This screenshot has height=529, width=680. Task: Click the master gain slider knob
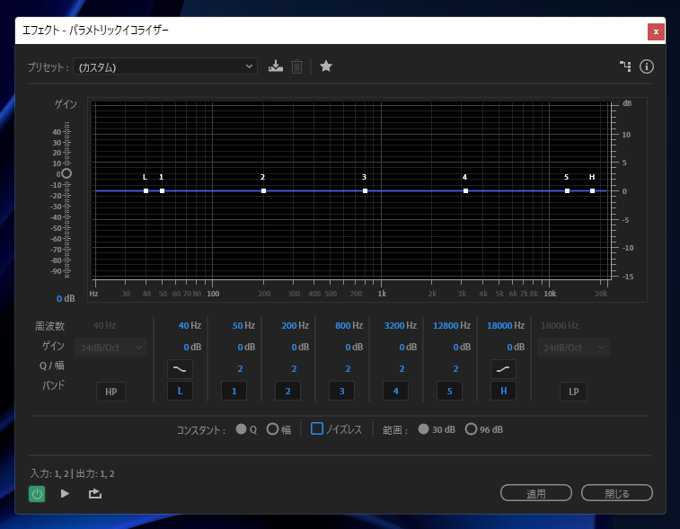click(x=66, y=173)
